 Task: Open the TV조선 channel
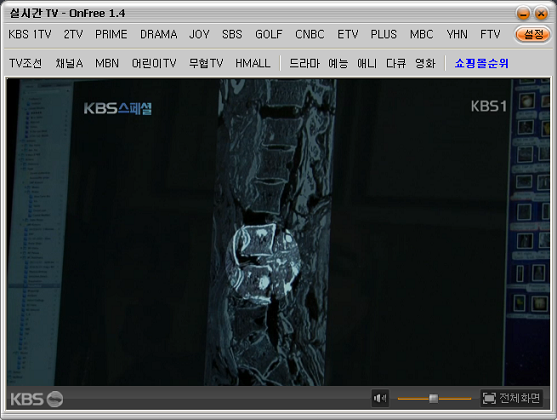(25, 63)
